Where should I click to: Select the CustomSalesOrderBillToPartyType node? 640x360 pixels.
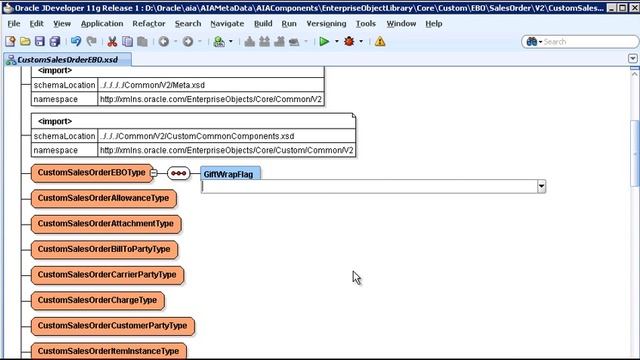point(104,249)
